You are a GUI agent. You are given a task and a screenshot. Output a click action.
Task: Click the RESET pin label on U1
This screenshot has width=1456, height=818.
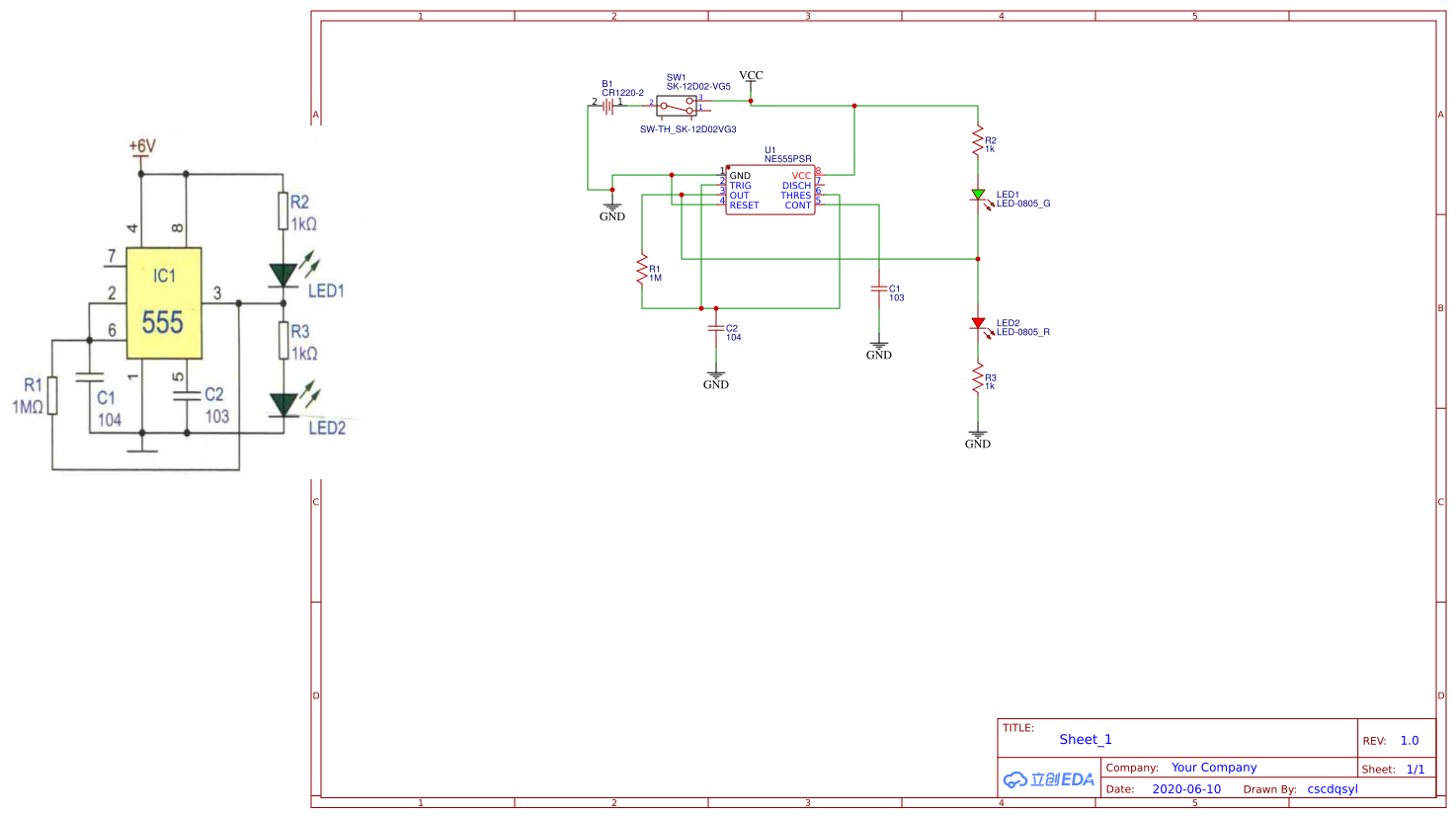745,205
